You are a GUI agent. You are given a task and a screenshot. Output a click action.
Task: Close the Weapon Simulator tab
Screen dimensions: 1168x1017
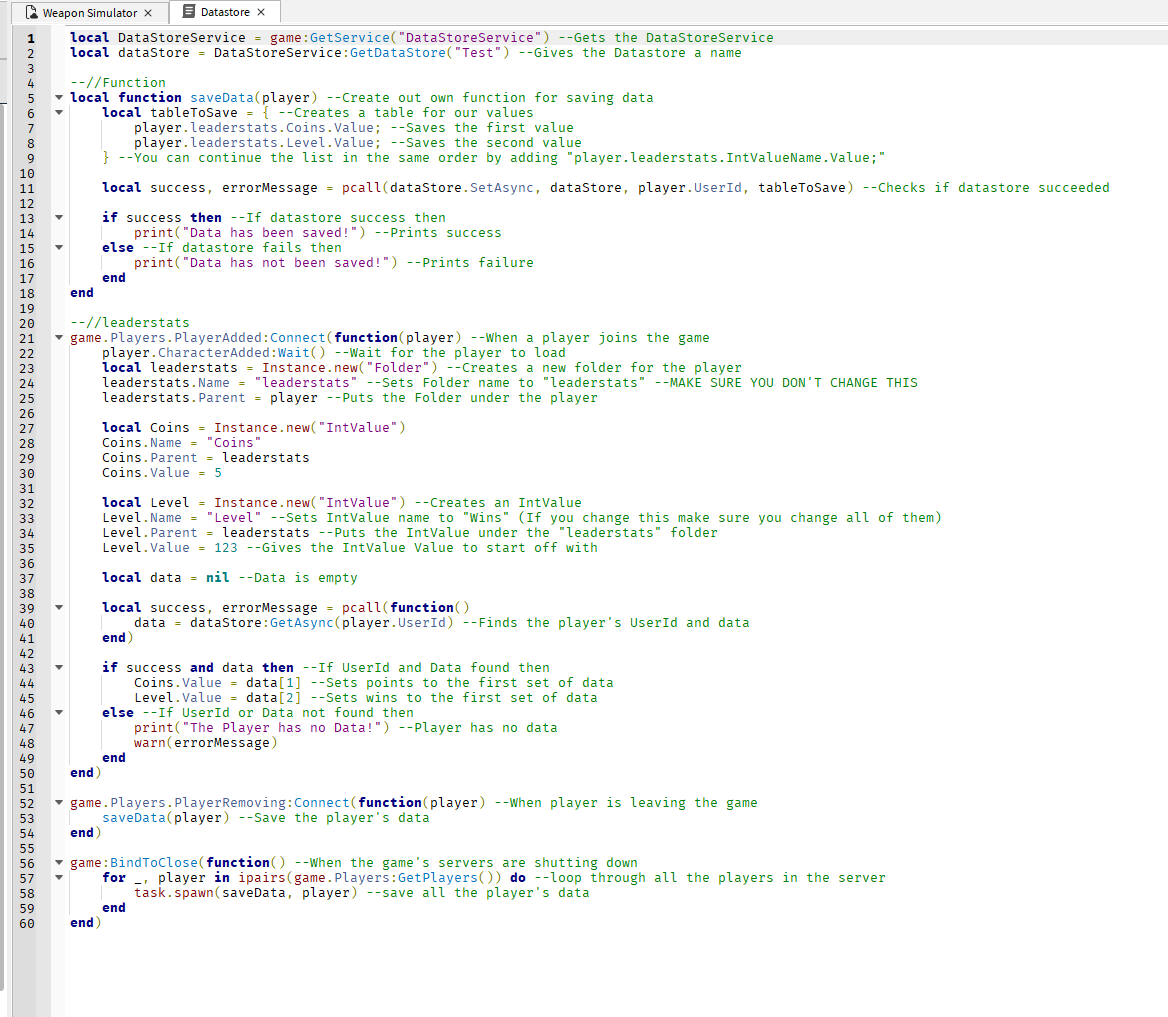[x=148, y=13]
